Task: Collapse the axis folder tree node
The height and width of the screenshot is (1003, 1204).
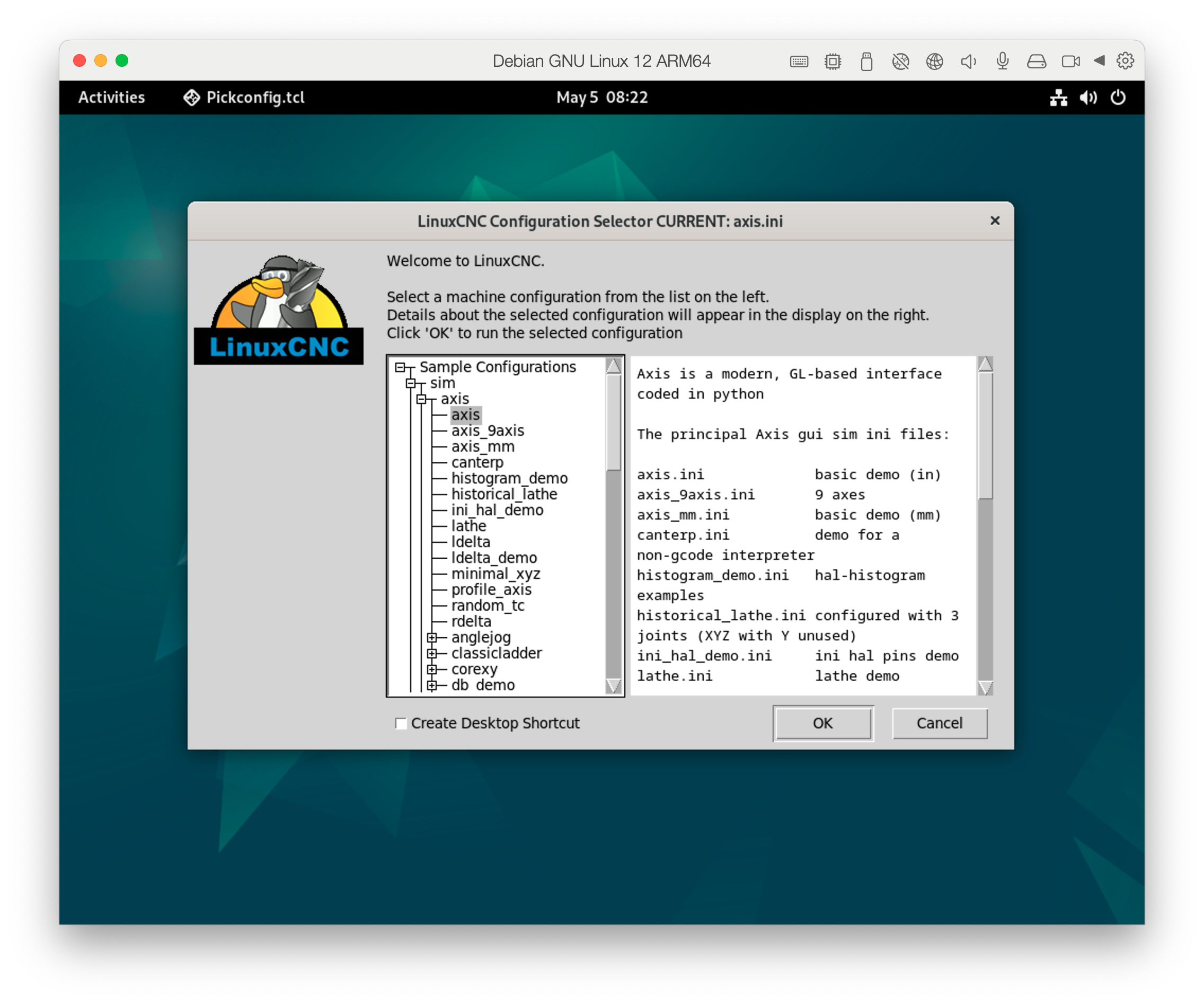Action: (421, 399)
